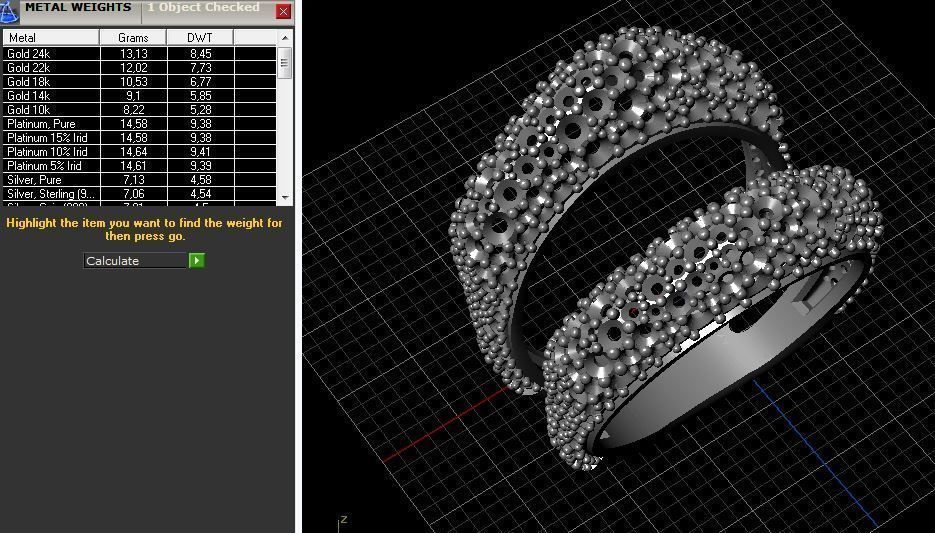Click the 9,1 grams value

click(134, 95)
